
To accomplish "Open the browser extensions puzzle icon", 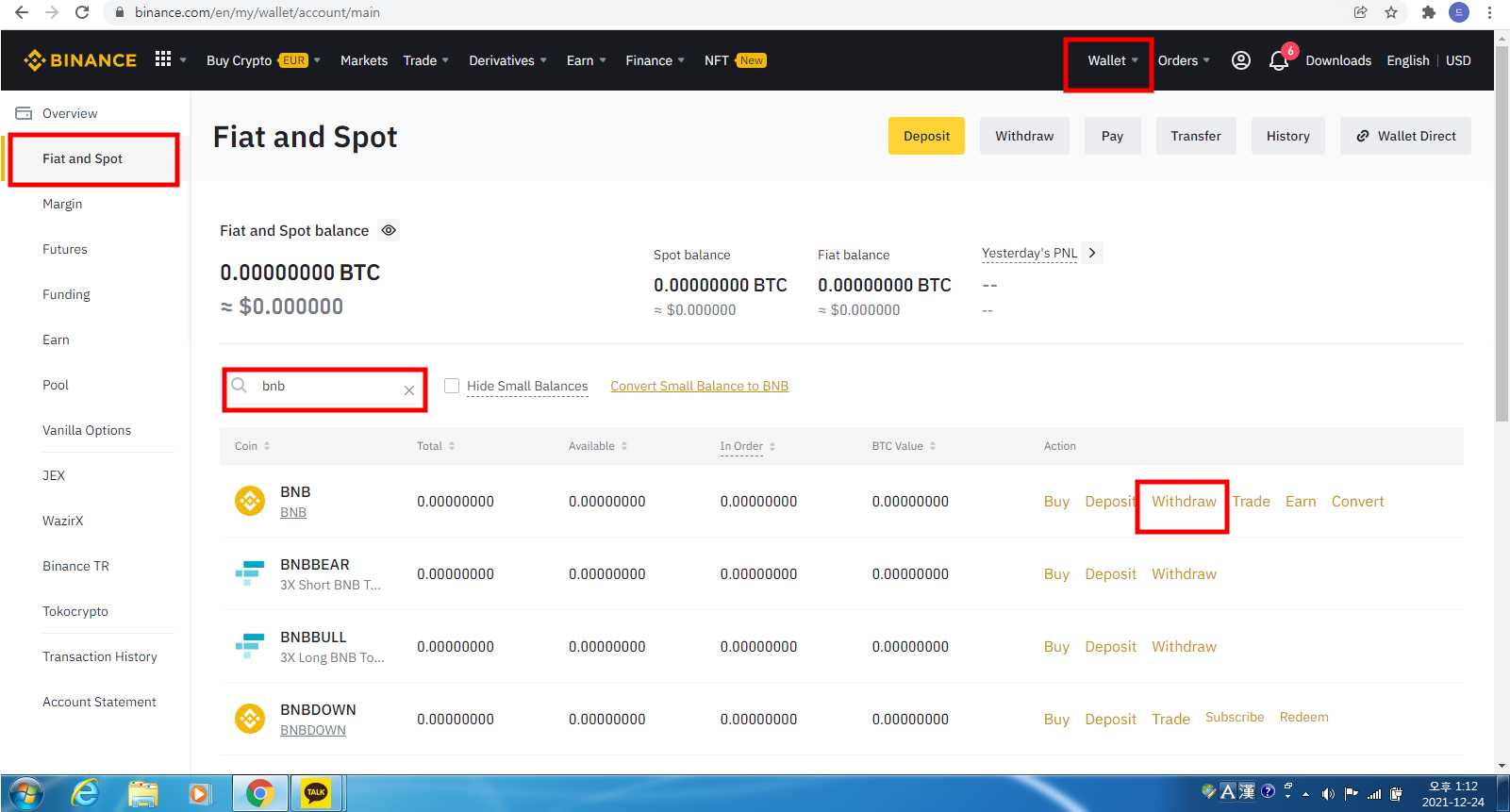I will pos(1429,12).
